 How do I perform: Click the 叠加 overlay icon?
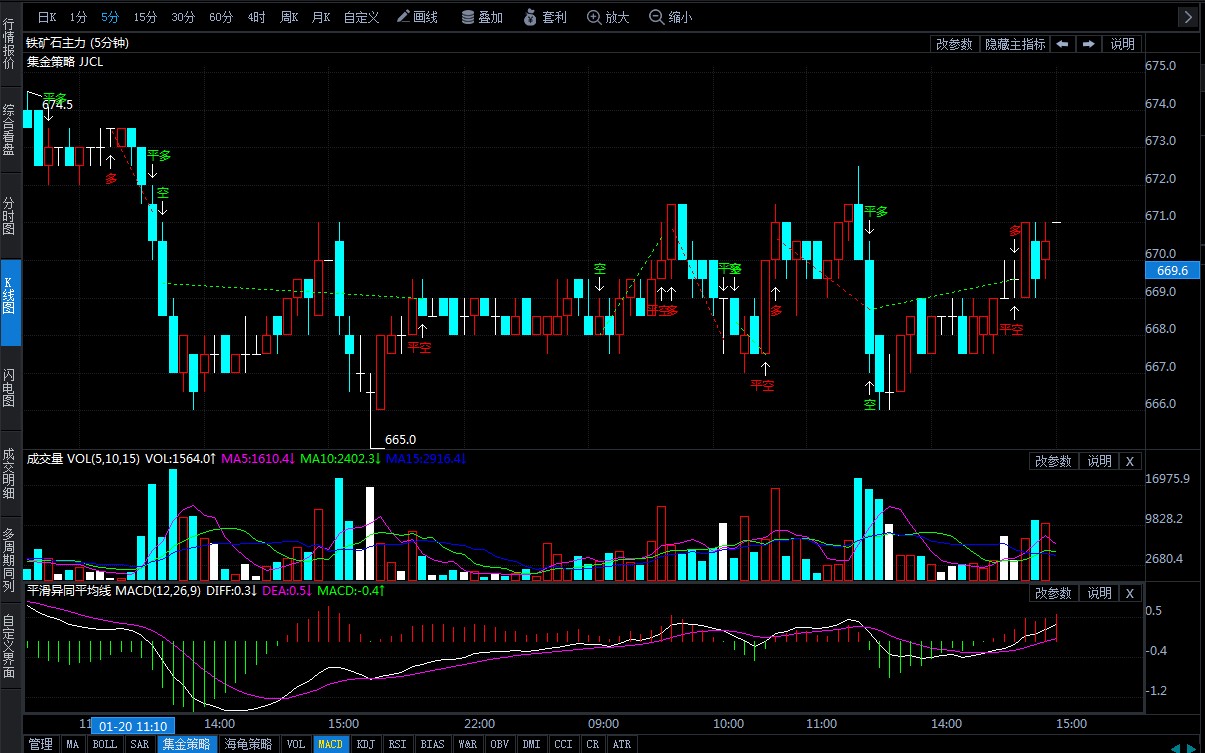pos(482,17)
